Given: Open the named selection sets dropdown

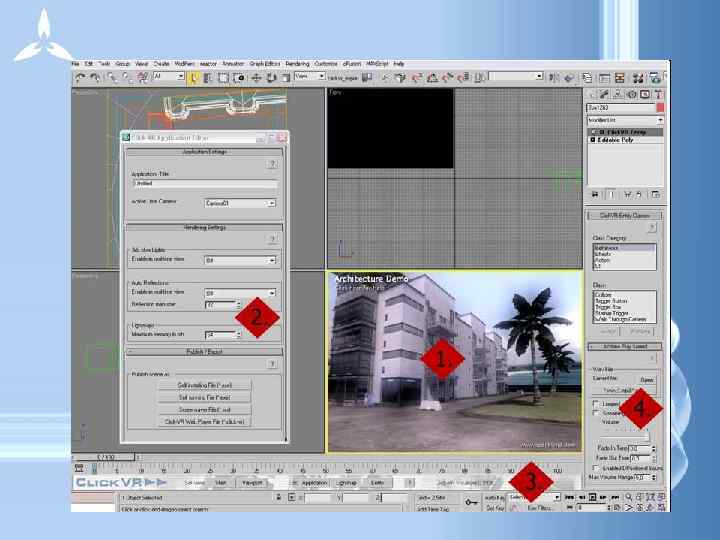Looking at the screenshot, I should click(516, 76).
